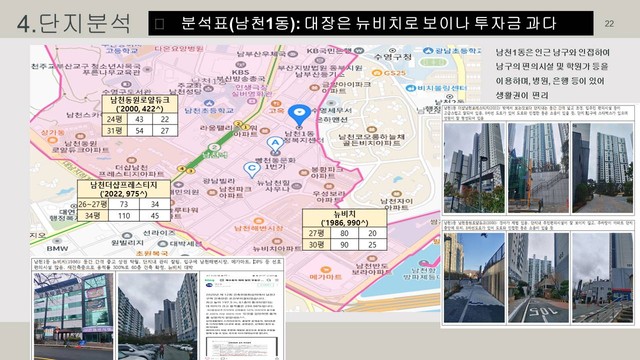
Task: Click the '25' cell in 뉴비치 table
Action: (x=372, y=244)
